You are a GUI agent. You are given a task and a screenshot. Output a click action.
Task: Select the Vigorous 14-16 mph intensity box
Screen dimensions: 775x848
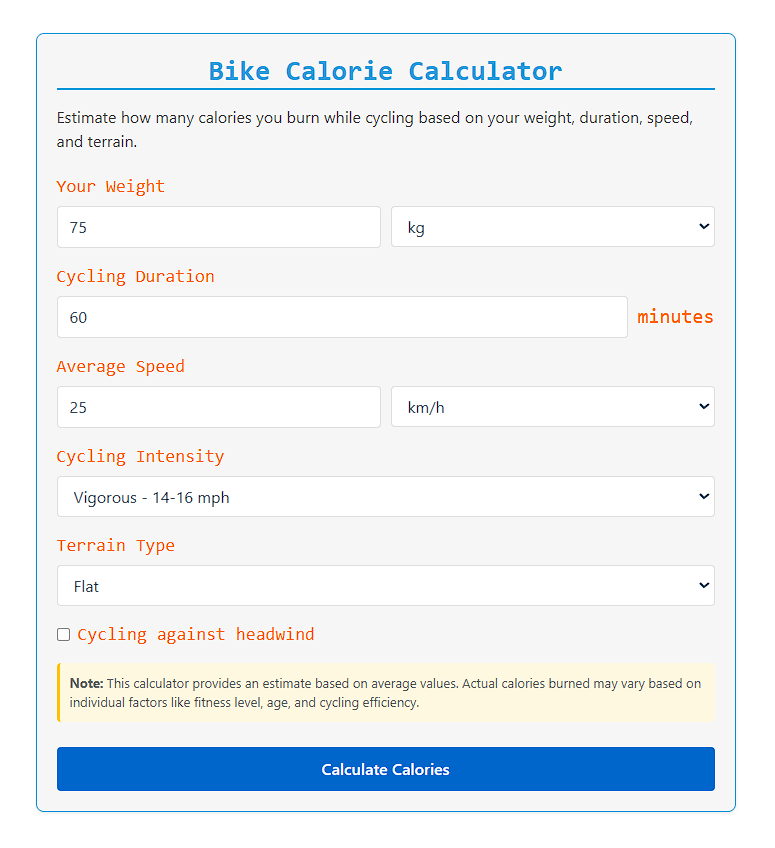[x=385, y=496]
